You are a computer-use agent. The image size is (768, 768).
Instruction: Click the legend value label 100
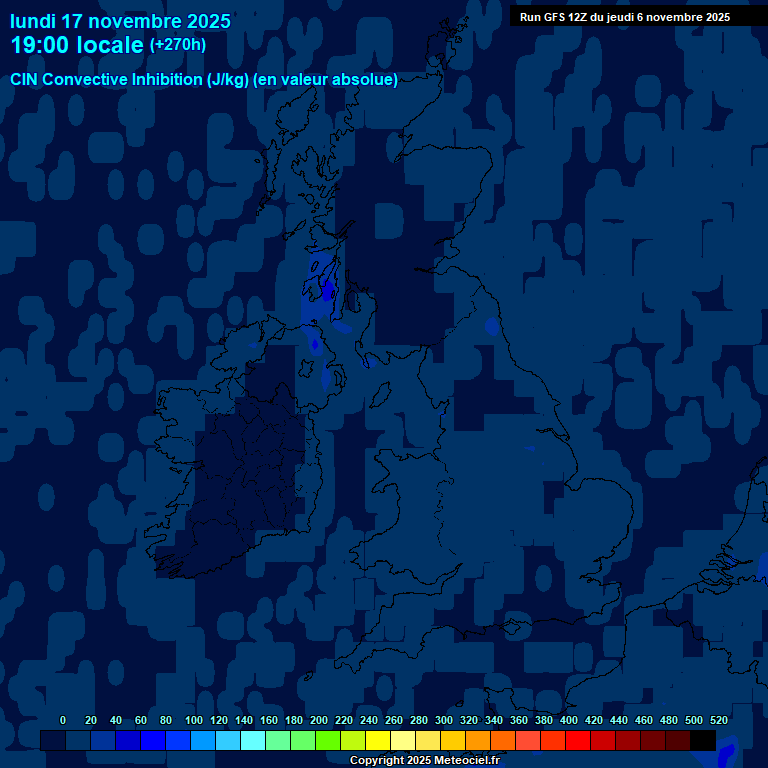[191, 720]
